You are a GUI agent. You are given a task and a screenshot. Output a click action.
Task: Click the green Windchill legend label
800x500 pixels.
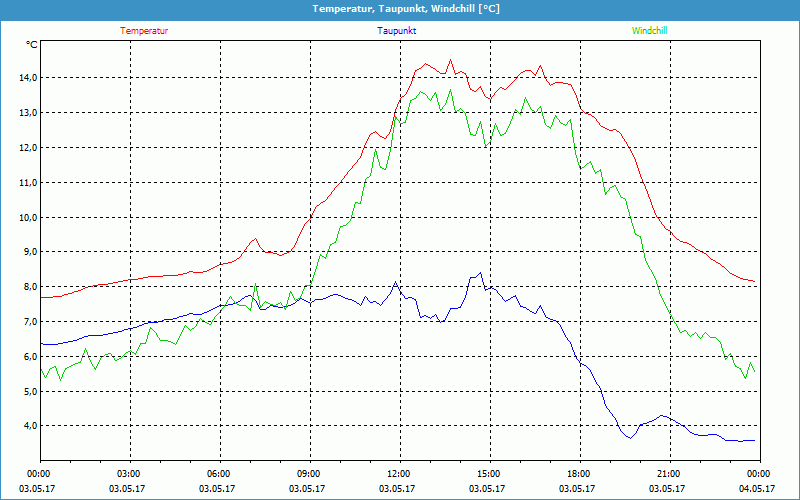coord(649,31)
